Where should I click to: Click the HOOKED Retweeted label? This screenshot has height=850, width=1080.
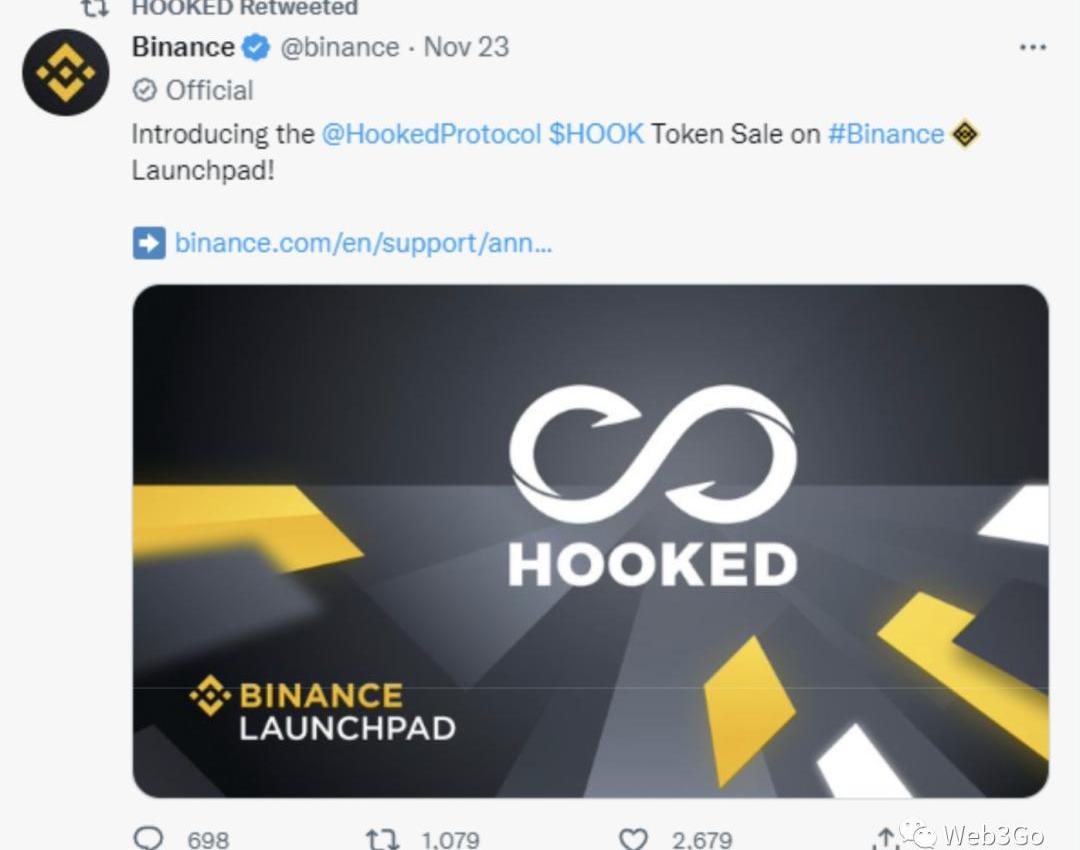244,8
